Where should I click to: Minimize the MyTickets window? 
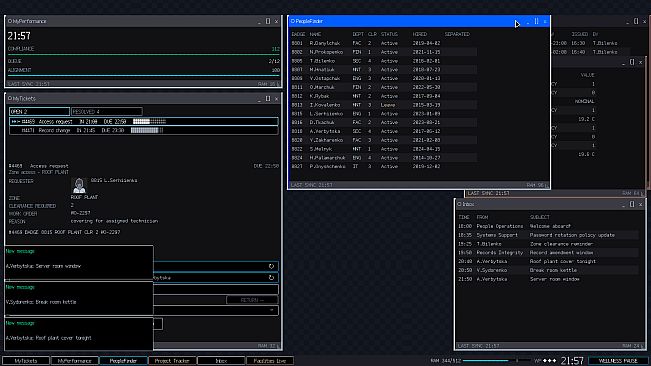pyautogui.click(x=259, y=99)
